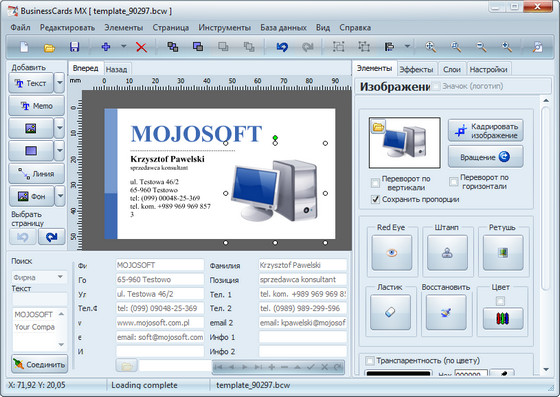560x397 pixels.
Task: Save project with floppy disk icon
Action: [74, 47]
